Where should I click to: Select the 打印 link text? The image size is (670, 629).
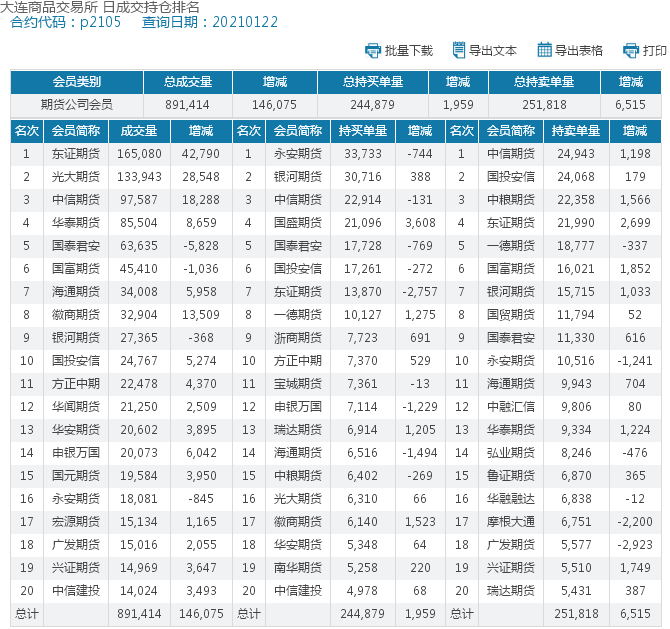(x=655, y=51)
